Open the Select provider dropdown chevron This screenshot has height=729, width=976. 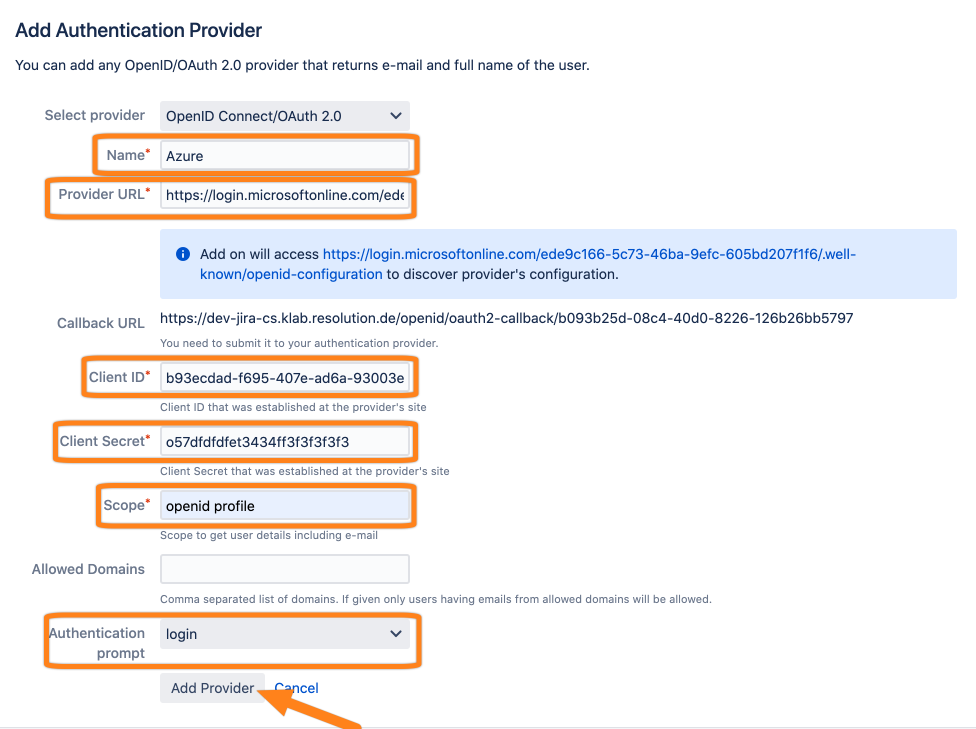point(395,115)
